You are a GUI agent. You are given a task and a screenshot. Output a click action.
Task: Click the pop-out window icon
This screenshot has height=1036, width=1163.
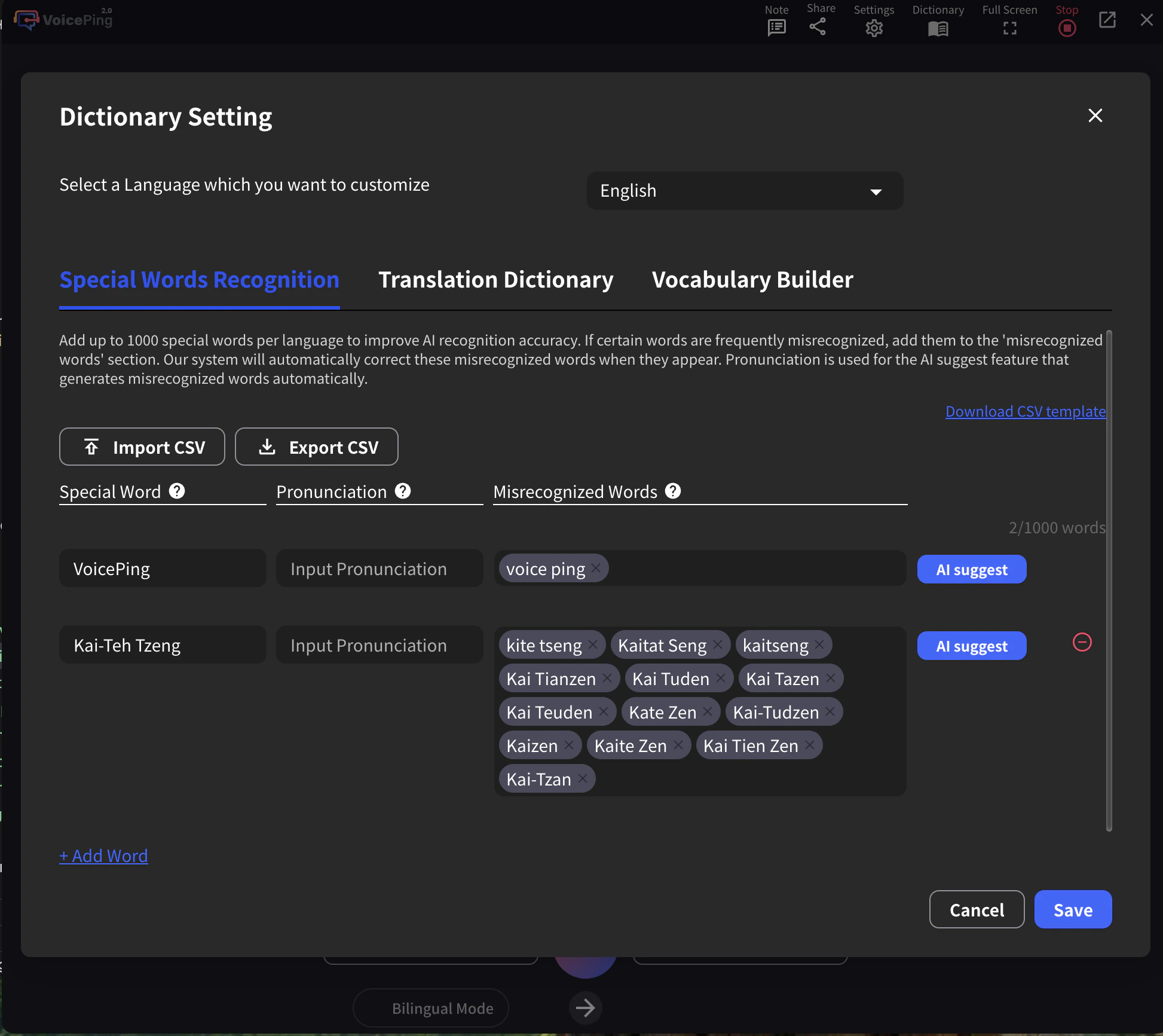(x=1107, y=20)
